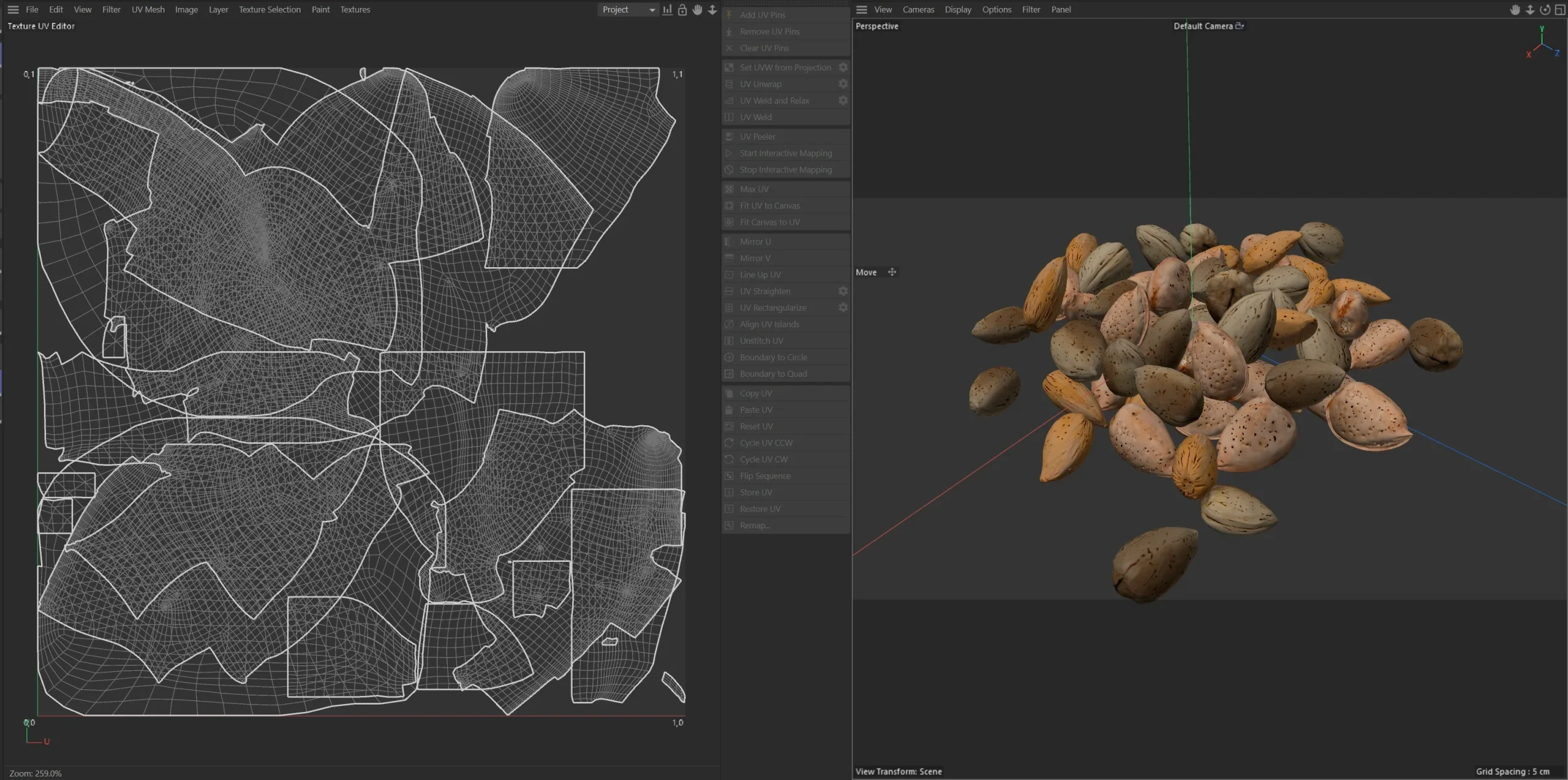Screen dimensions: 1568x780
Task: Click the Boundary to Circle icon
Action: (x=729, y=357)
